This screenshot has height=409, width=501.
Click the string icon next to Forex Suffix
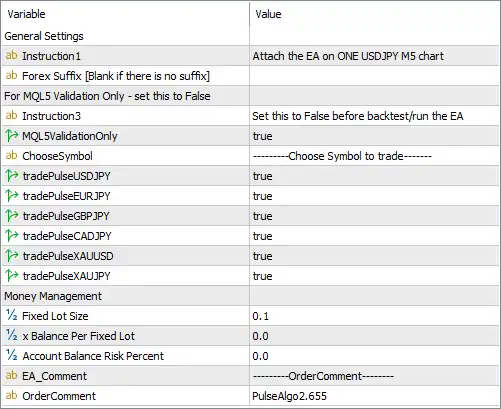pos(11,75)
